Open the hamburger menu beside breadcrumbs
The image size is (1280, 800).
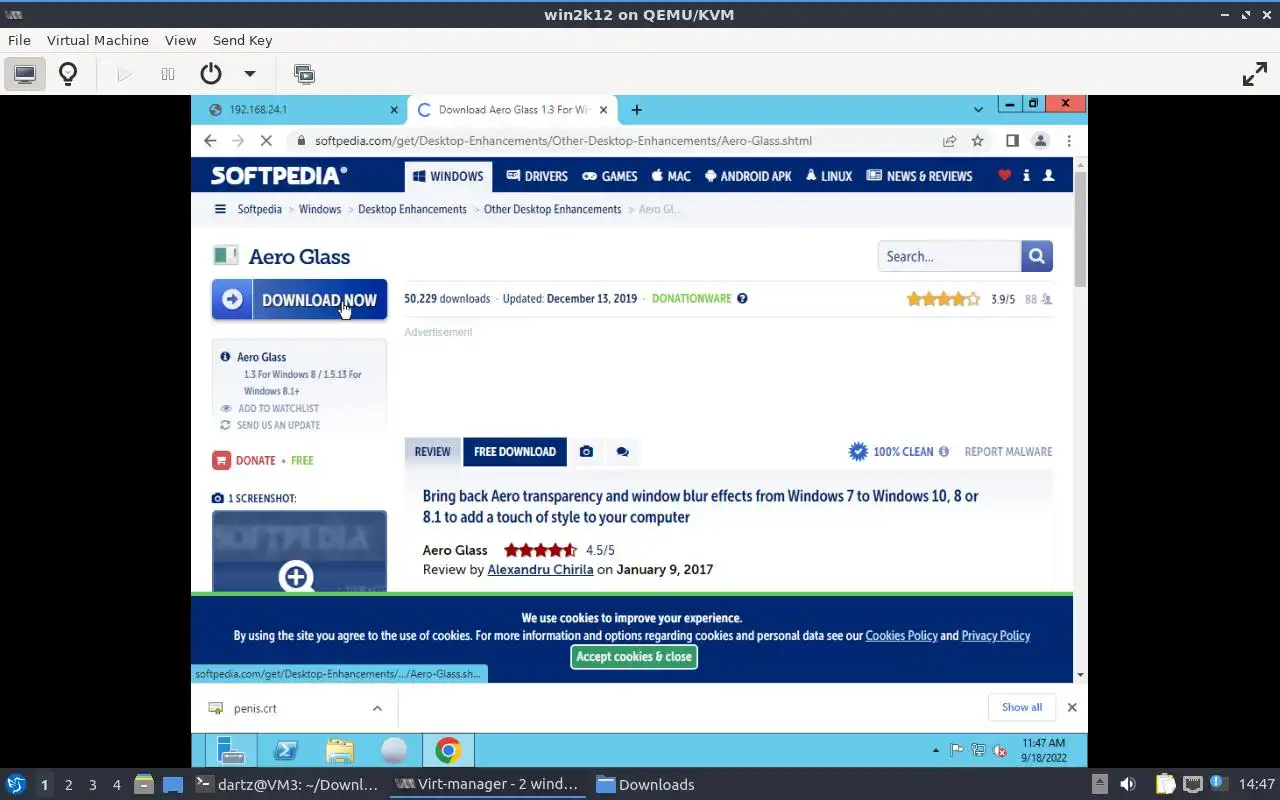point(220,209)
